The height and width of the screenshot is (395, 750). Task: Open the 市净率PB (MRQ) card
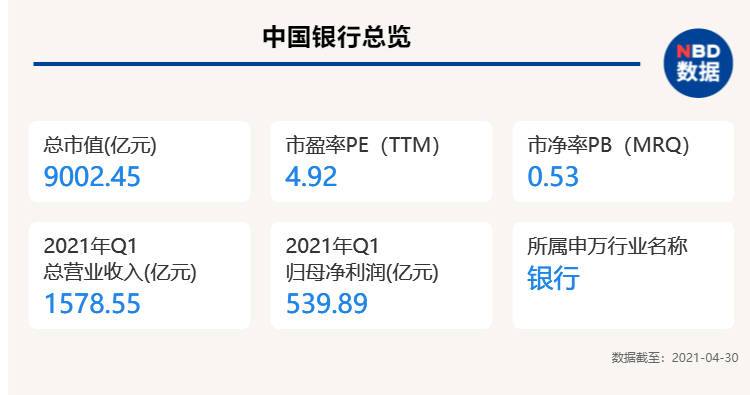click(623, 161)
